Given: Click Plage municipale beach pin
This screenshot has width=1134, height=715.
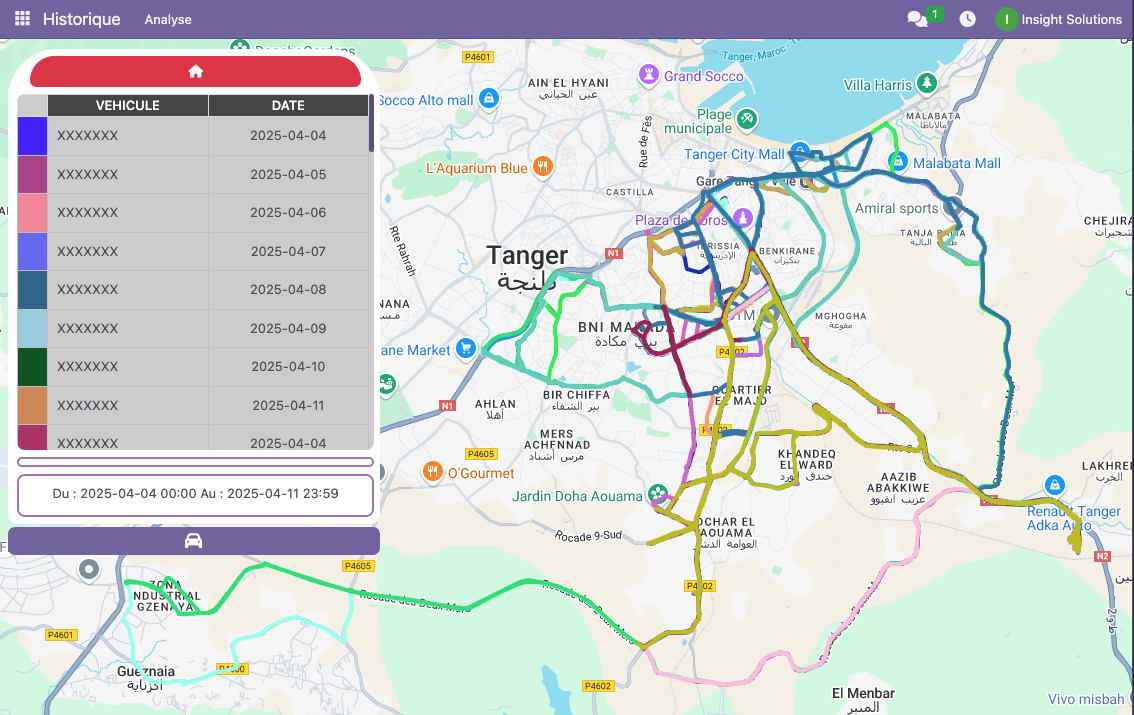Looking at the screenshot, I should [747, 118].
